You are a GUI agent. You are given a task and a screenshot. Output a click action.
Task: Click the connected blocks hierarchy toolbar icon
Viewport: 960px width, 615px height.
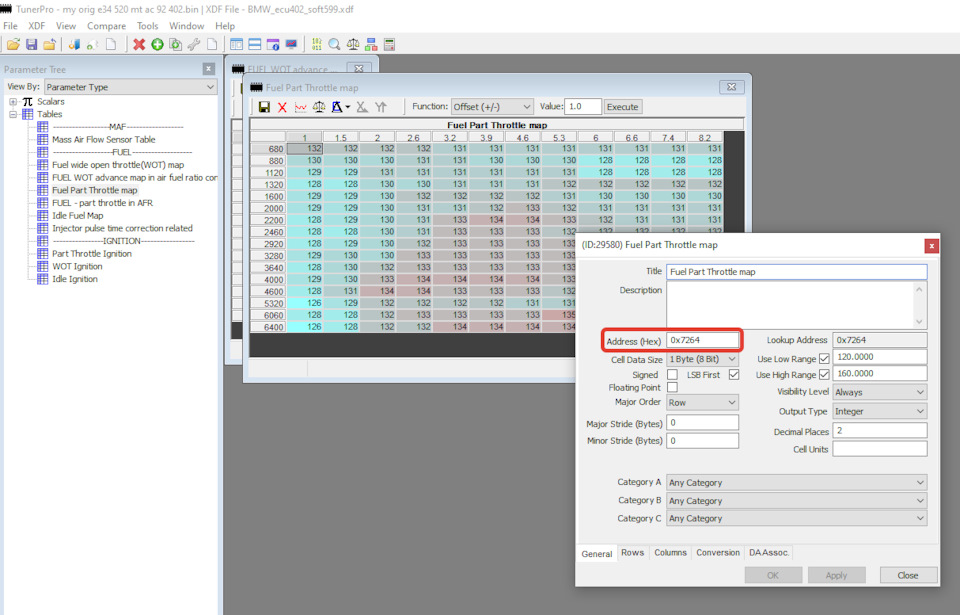coord(371,44)
